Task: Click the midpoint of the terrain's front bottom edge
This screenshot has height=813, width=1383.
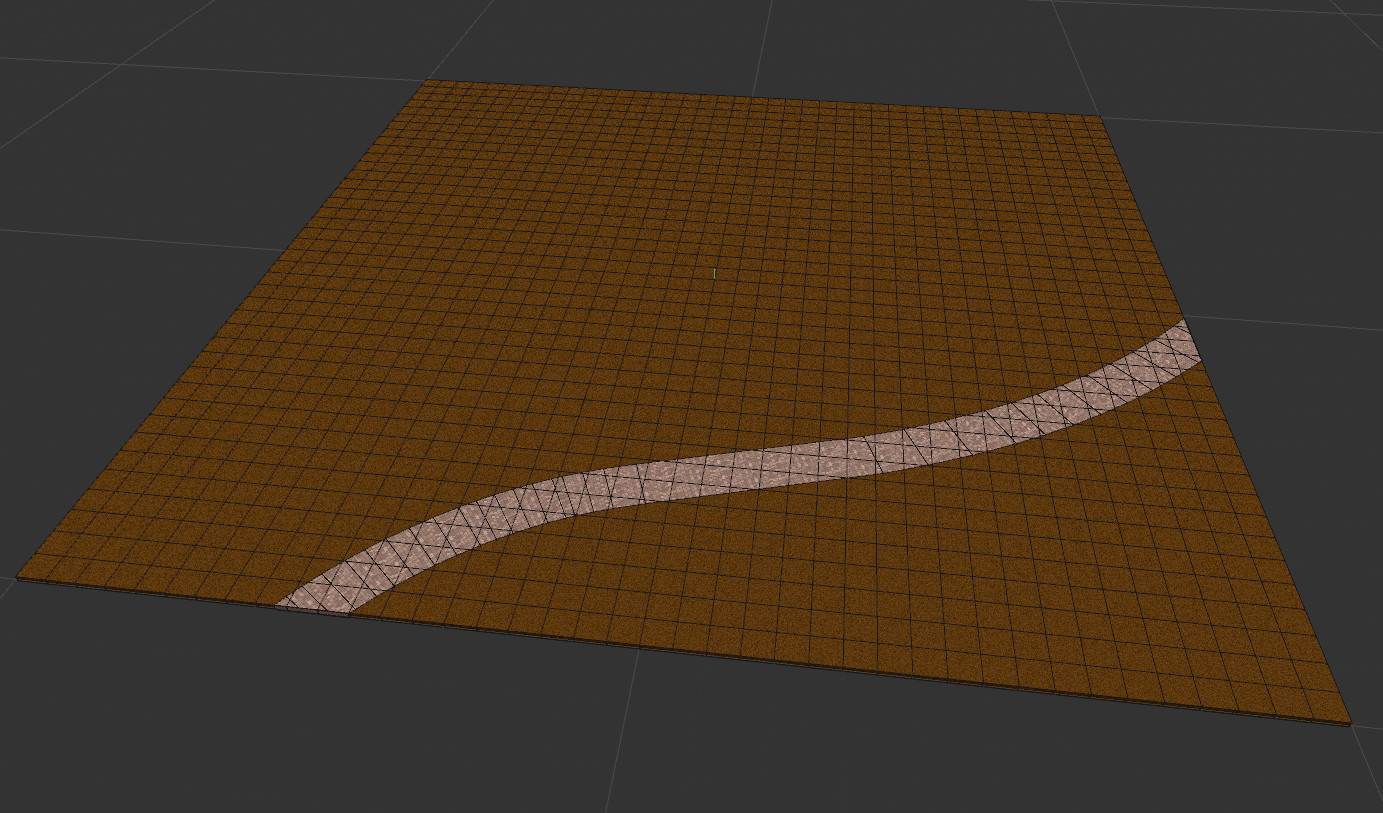Action: tap(680, 648)
